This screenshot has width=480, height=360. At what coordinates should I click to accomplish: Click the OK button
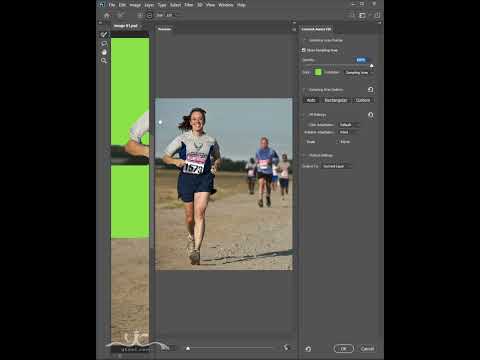pos(344,349)
